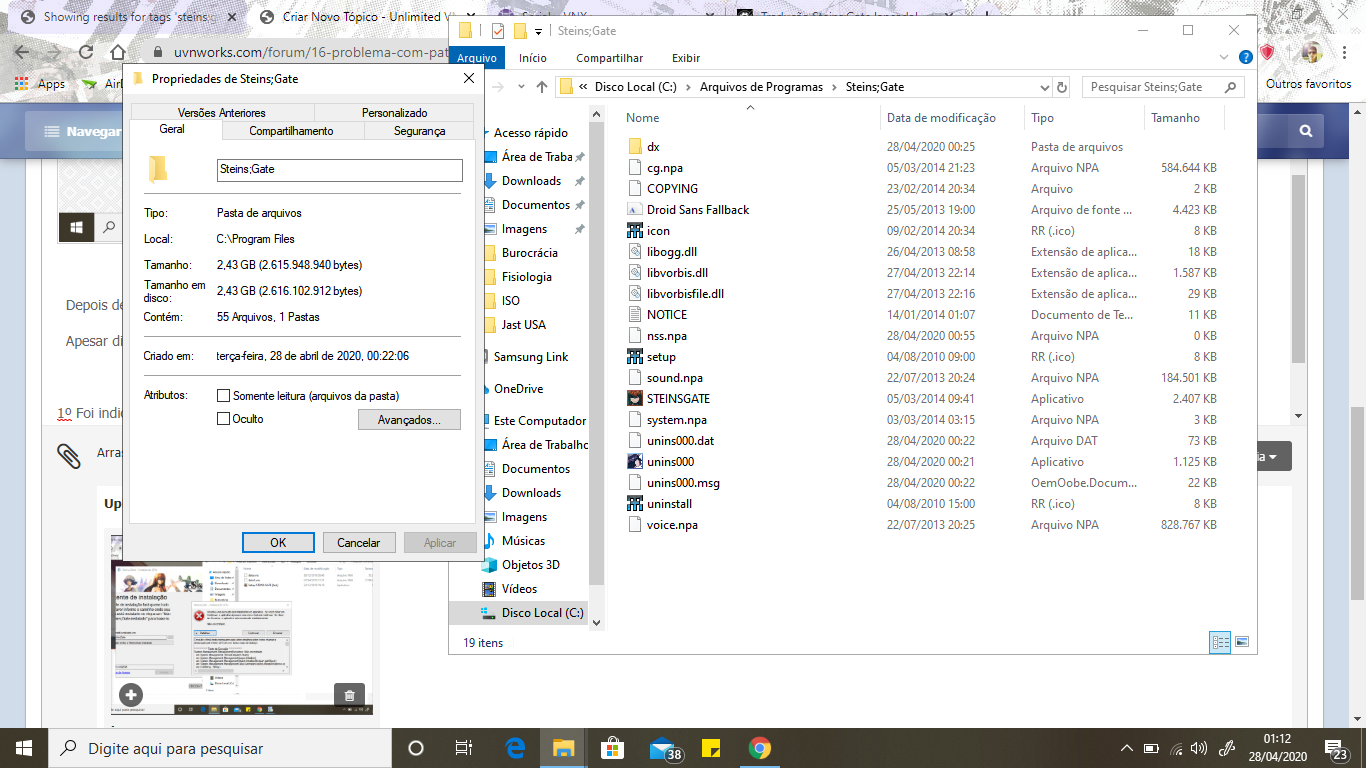1366x768 pixels.
Task: Open Jast USA folder in quick access
Action: pyautogui.click(x=523, y=324)
